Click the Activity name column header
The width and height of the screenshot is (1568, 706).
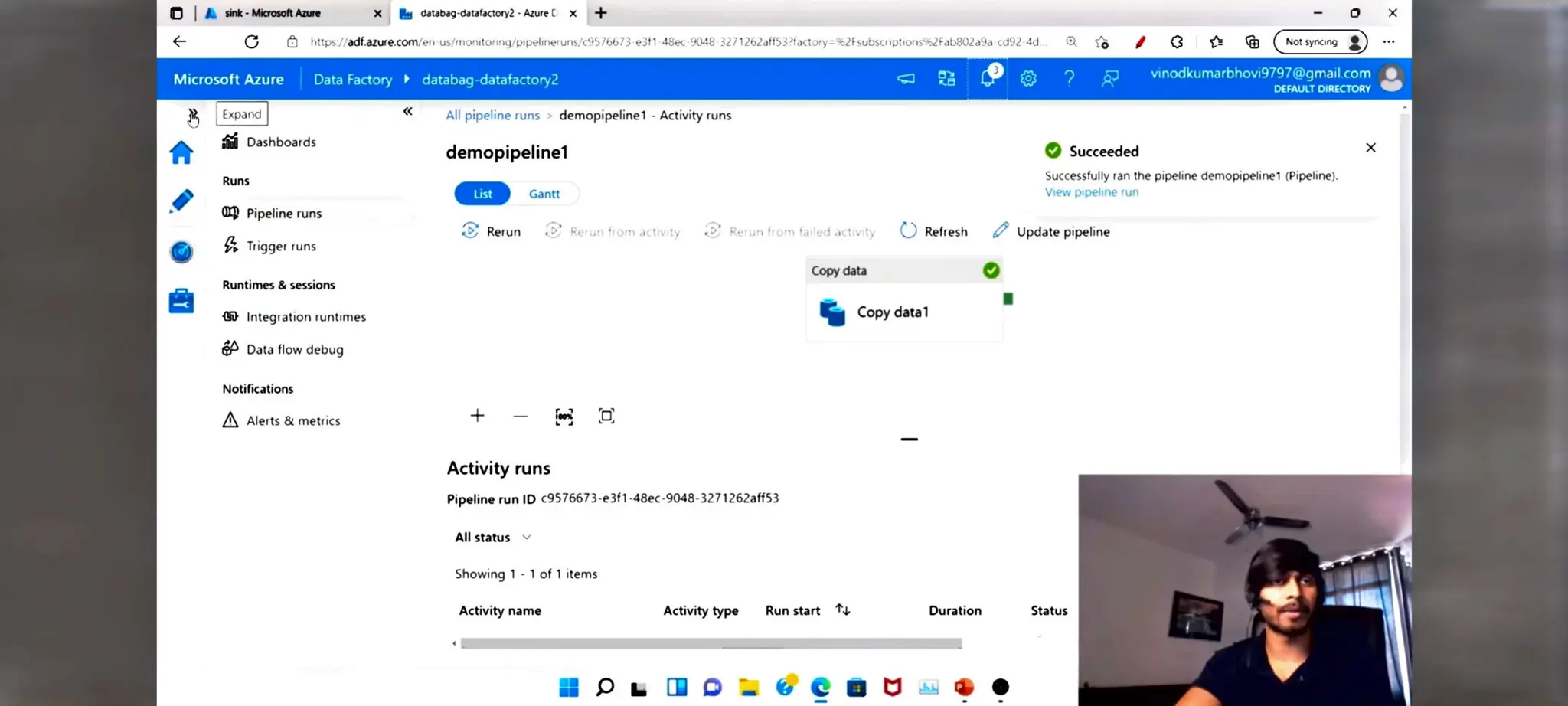coord(500,610)
